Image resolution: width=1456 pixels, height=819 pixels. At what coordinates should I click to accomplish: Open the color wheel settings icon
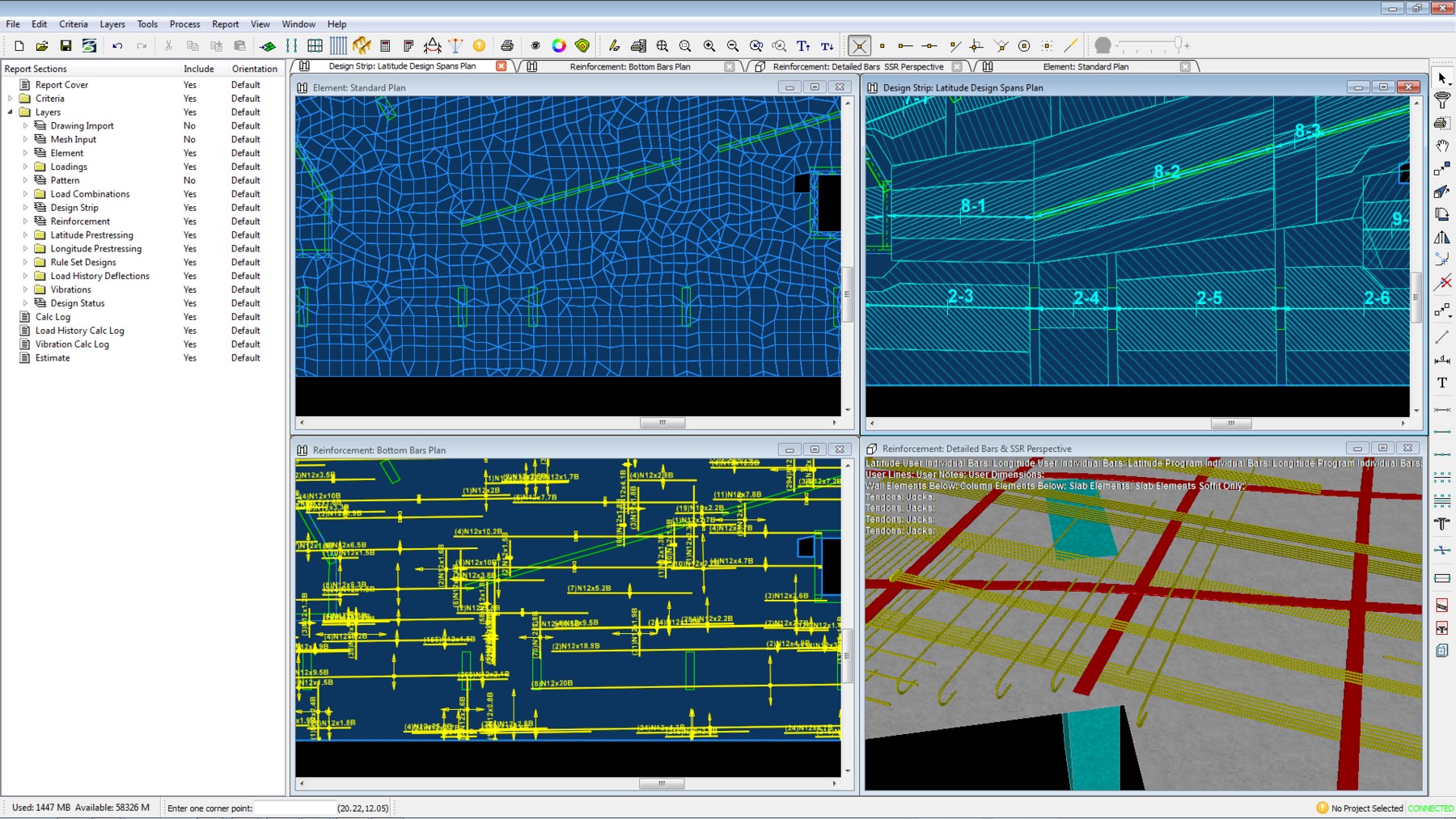[559, 46]
